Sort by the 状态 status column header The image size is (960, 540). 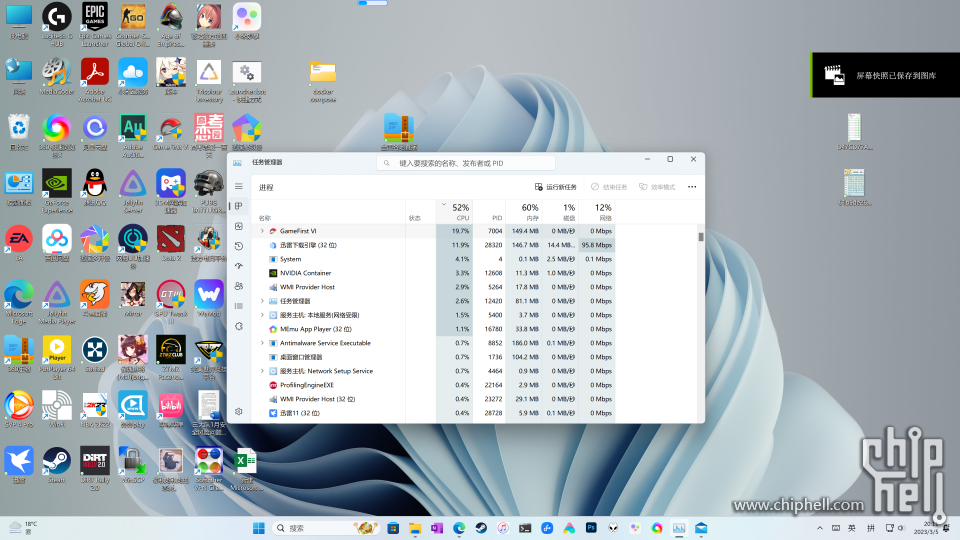click(x=421, y=212)
